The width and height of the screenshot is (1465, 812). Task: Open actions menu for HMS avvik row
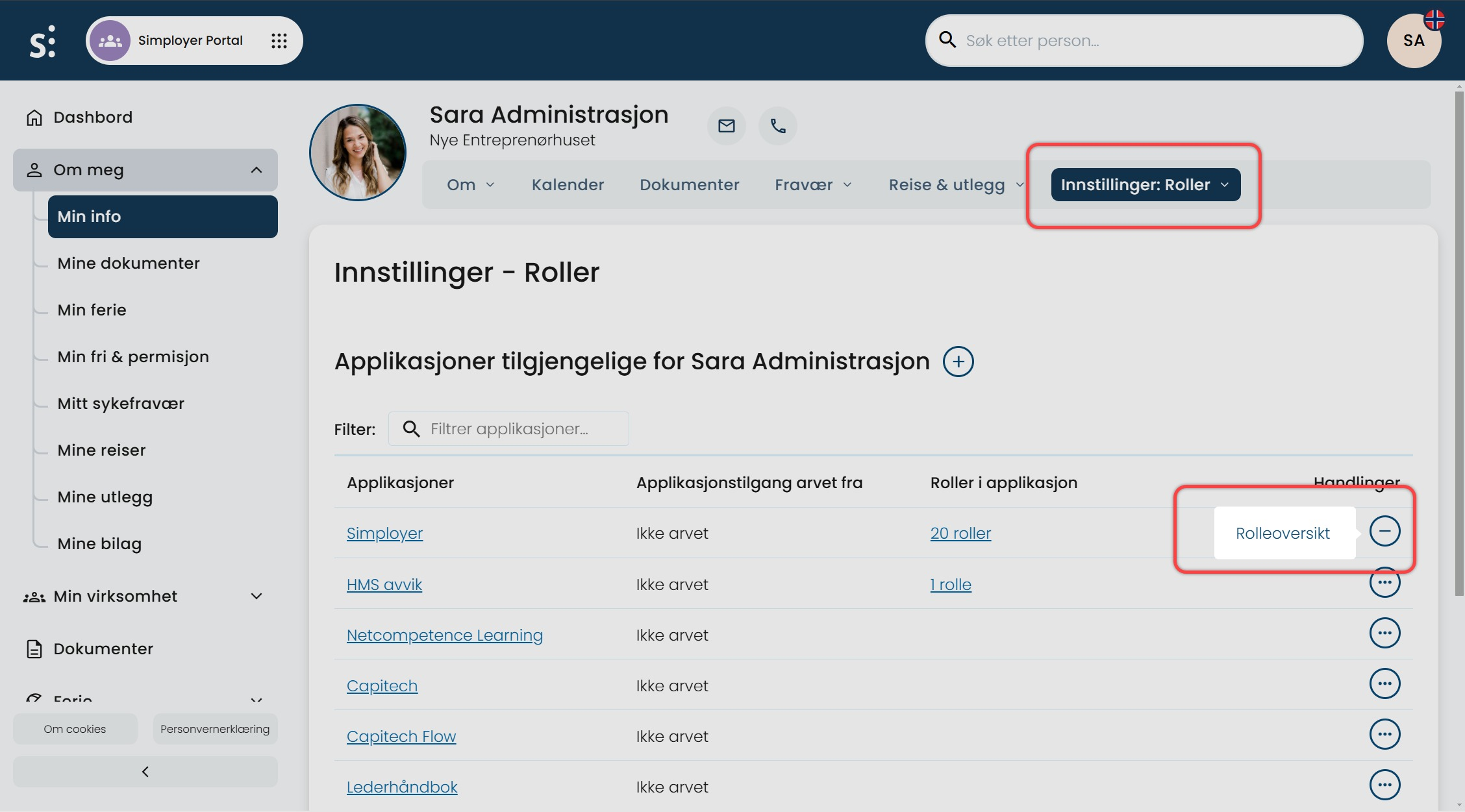pyautogui.click(x=1384, y=582)
